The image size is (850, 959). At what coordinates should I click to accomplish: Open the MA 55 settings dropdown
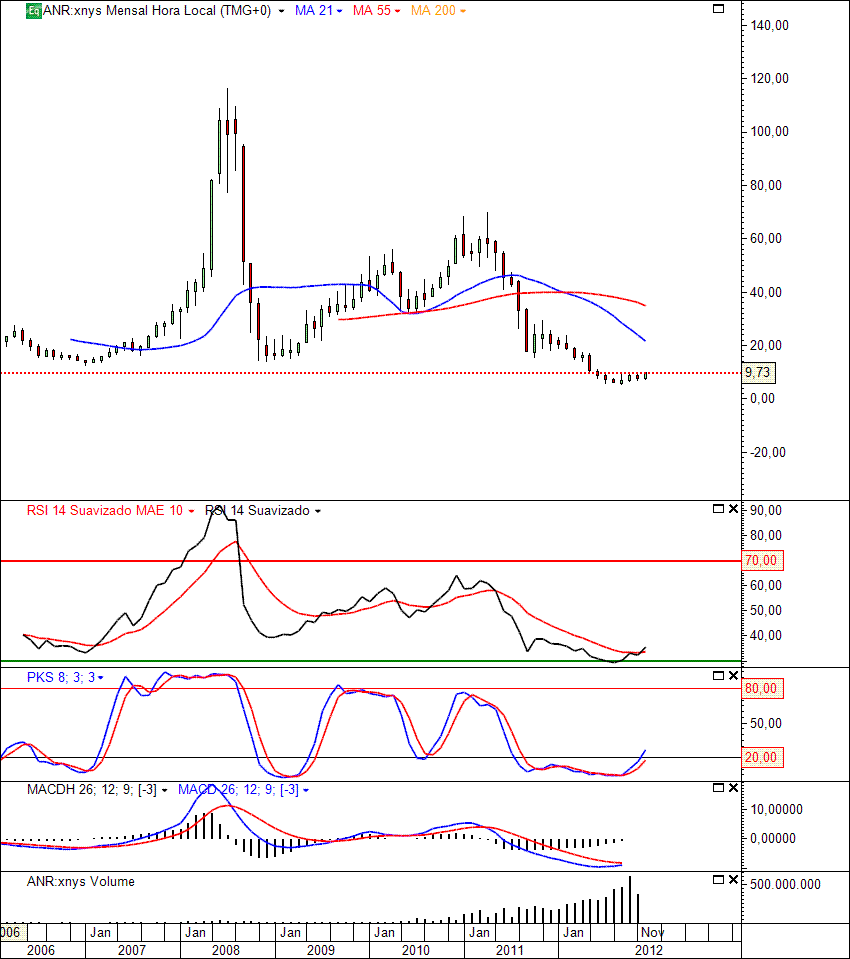[397, 11]
